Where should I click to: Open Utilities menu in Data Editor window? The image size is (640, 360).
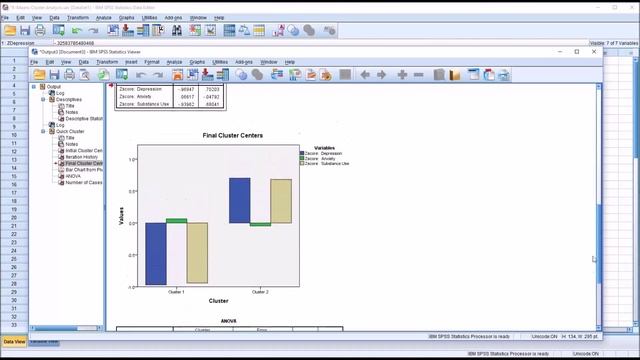click(149, 18)
